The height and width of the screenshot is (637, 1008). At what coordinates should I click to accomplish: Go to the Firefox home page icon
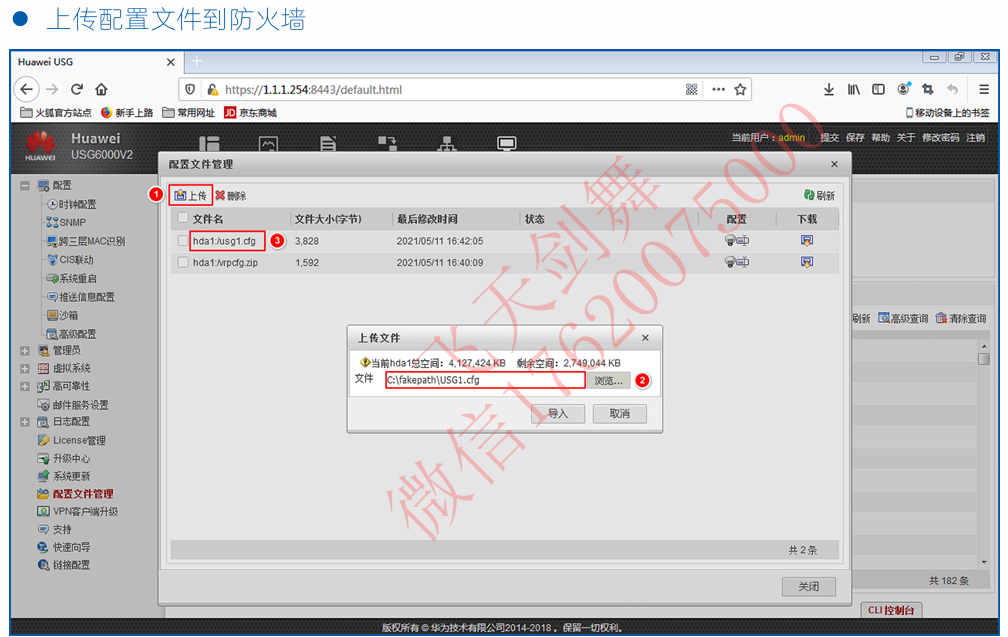pyautogui.click(x=101, y=89)
